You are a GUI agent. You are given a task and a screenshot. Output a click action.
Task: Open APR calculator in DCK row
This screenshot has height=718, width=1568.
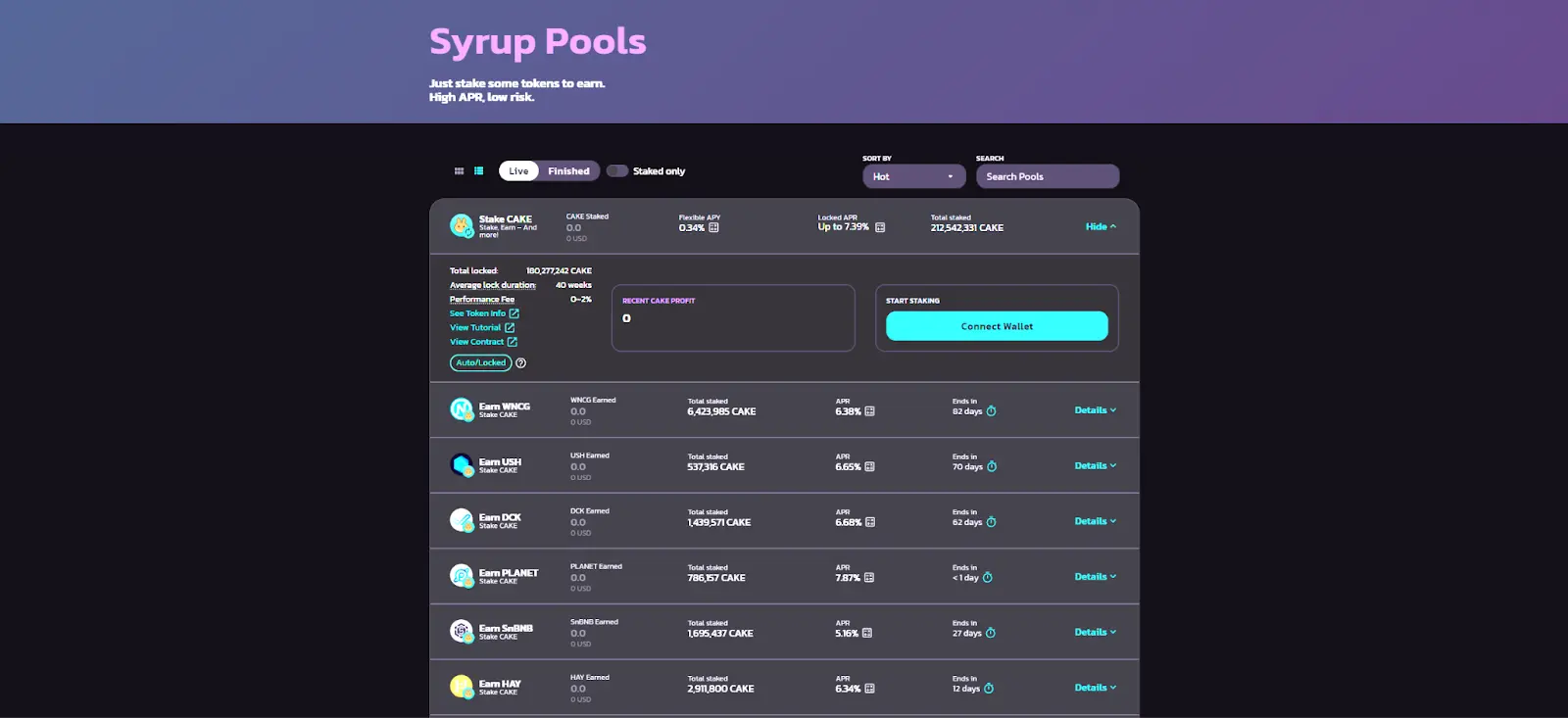869,522
